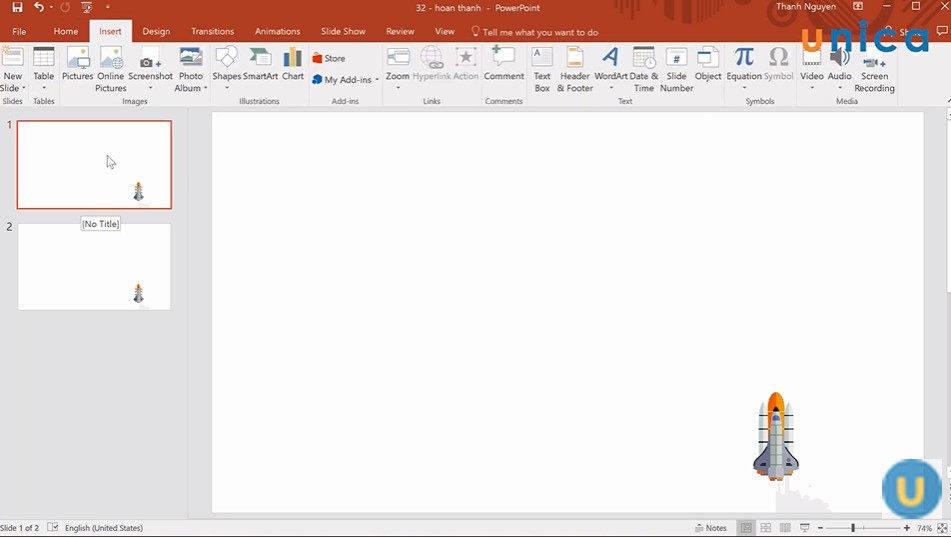Switch to Slide Sorter view
This screenshot has height=538, width=951.
pyautogui.click(x=766, y=528)
